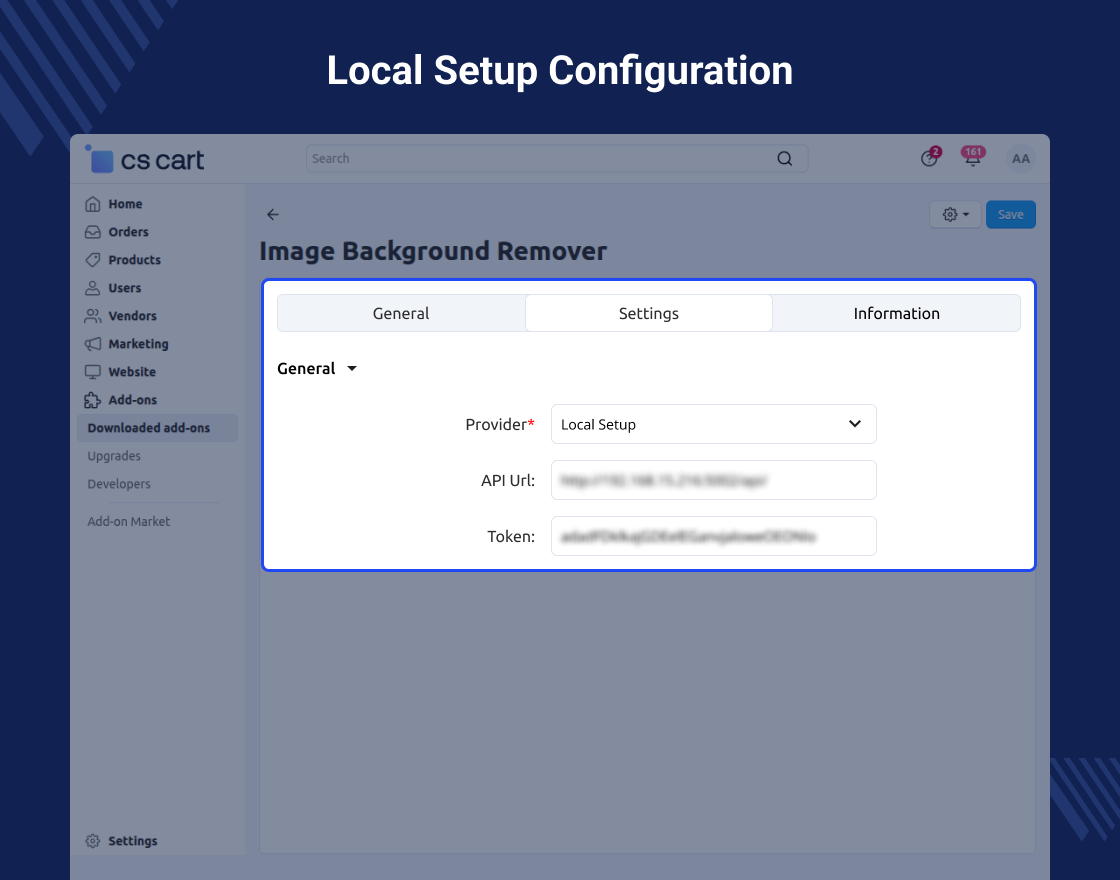Screen dimensions: 1120x880
Task: Open Home in the sidebar
Action: click(x=125, y=204)
